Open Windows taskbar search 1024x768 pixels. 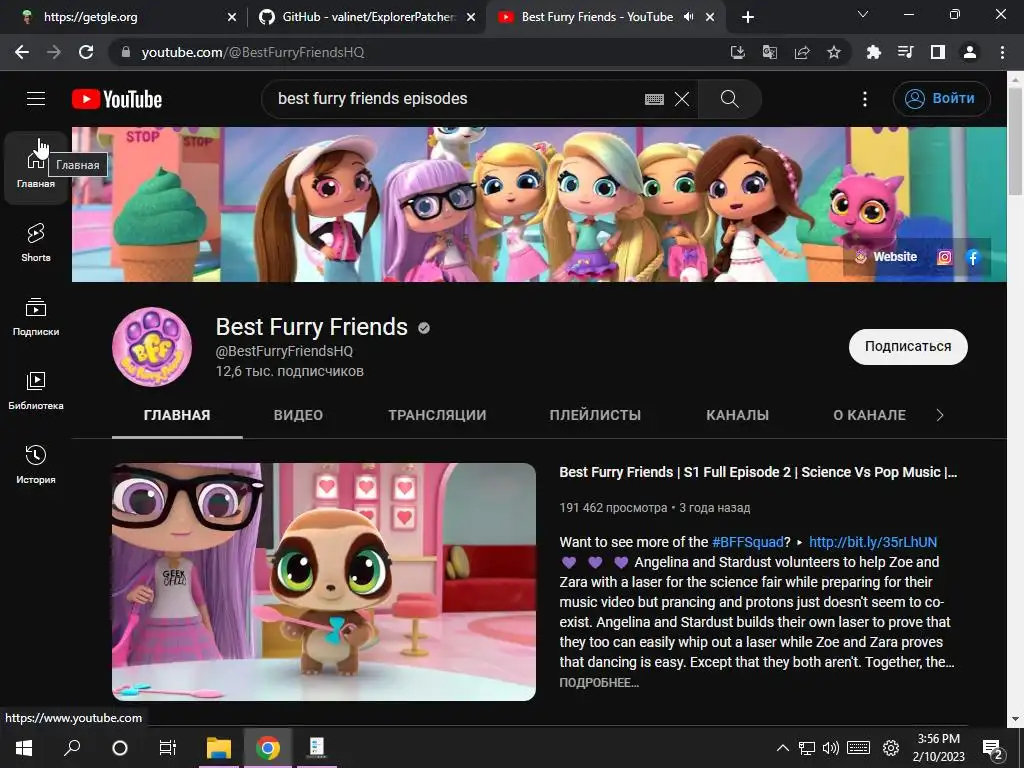point(72,747)
